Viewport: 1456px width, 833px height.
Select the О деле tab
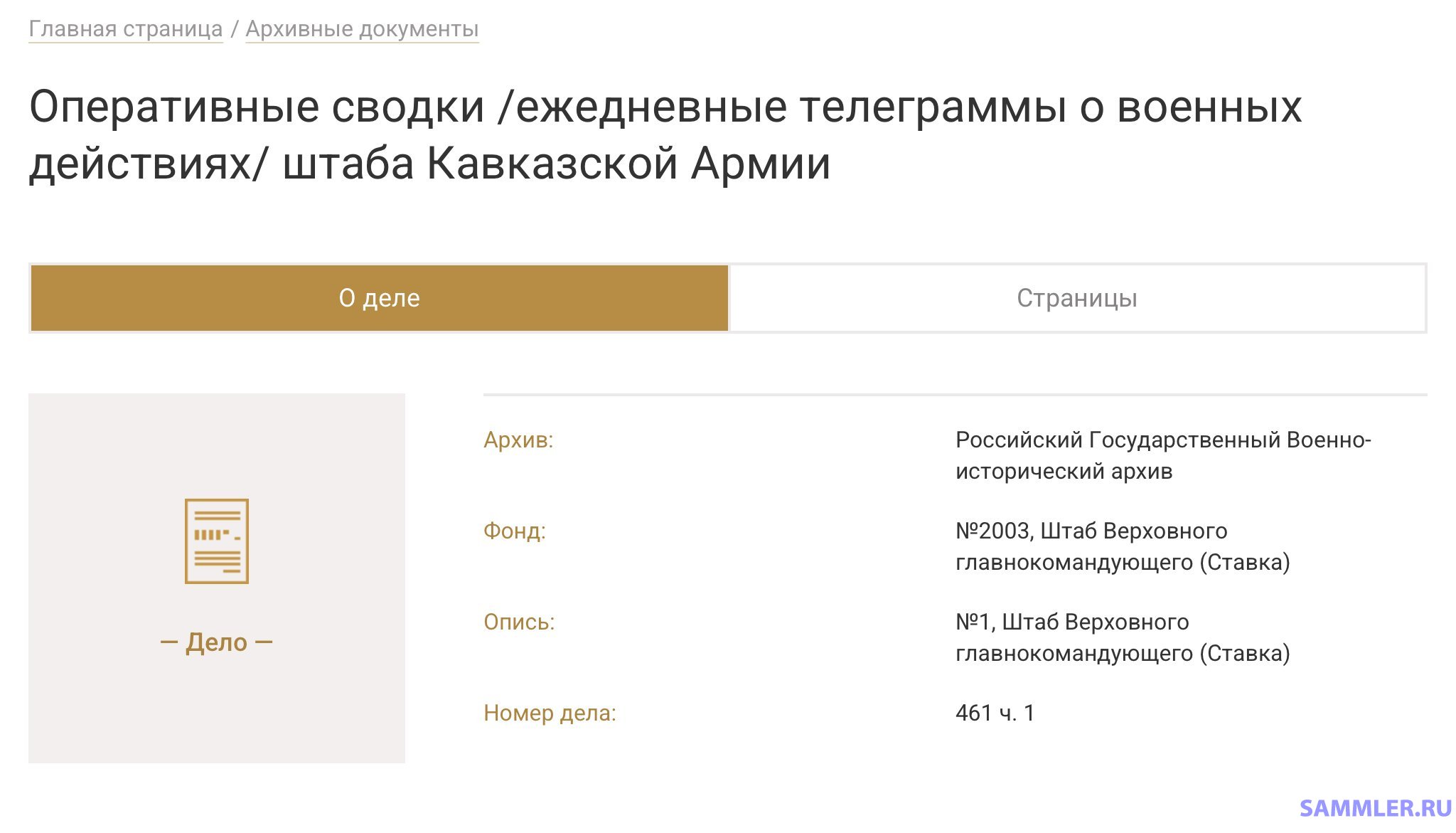point(380,298)
